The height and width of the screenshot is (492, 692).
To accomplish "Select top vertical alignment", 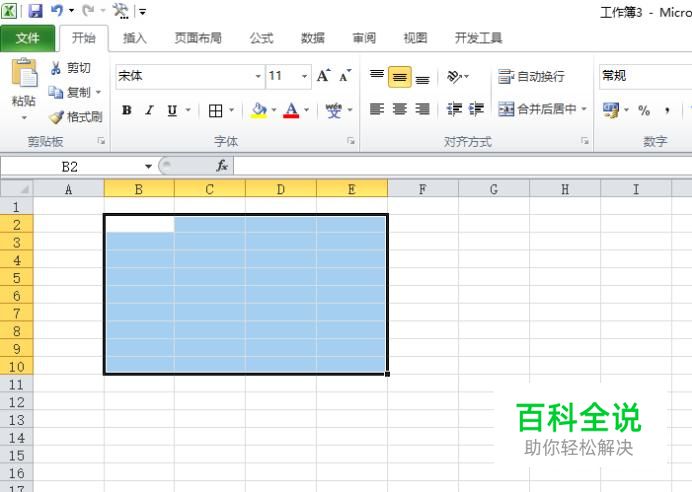I will (377, 76).
